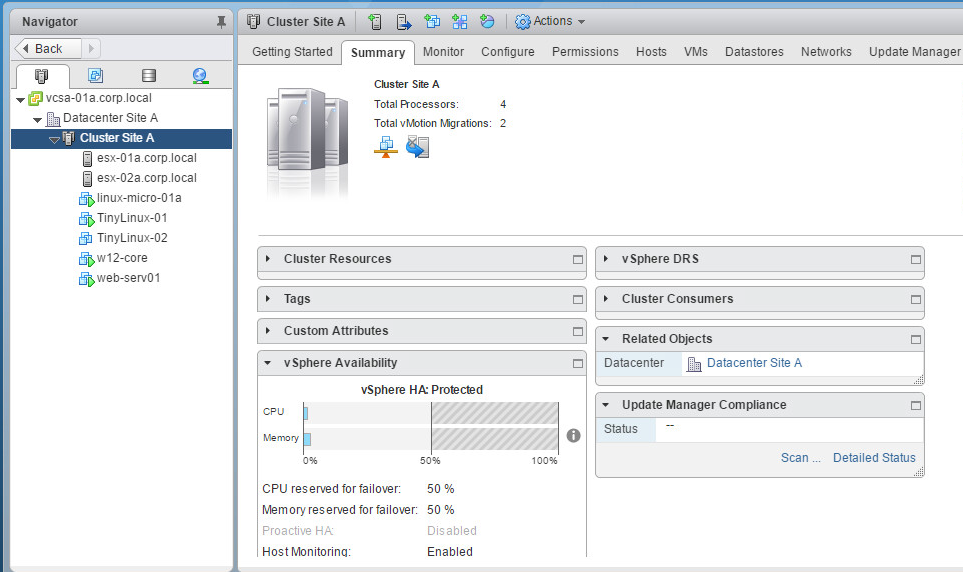Open the Datacenter Site A link
This screenshot has height=572, width=963.
pos(753,363)
